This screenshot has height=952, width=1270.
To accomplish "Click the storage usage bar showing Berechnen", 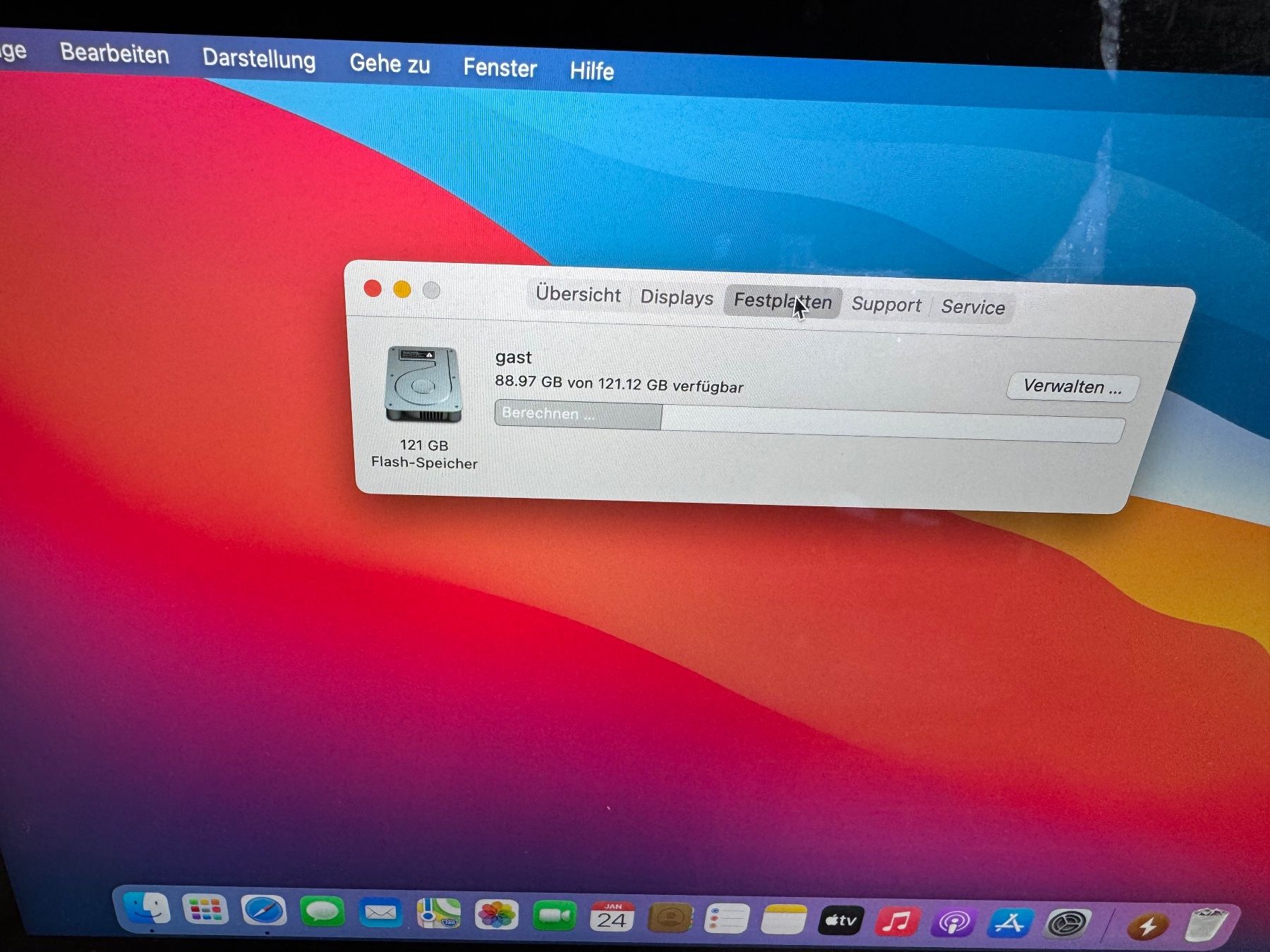I will pos(810,421).
